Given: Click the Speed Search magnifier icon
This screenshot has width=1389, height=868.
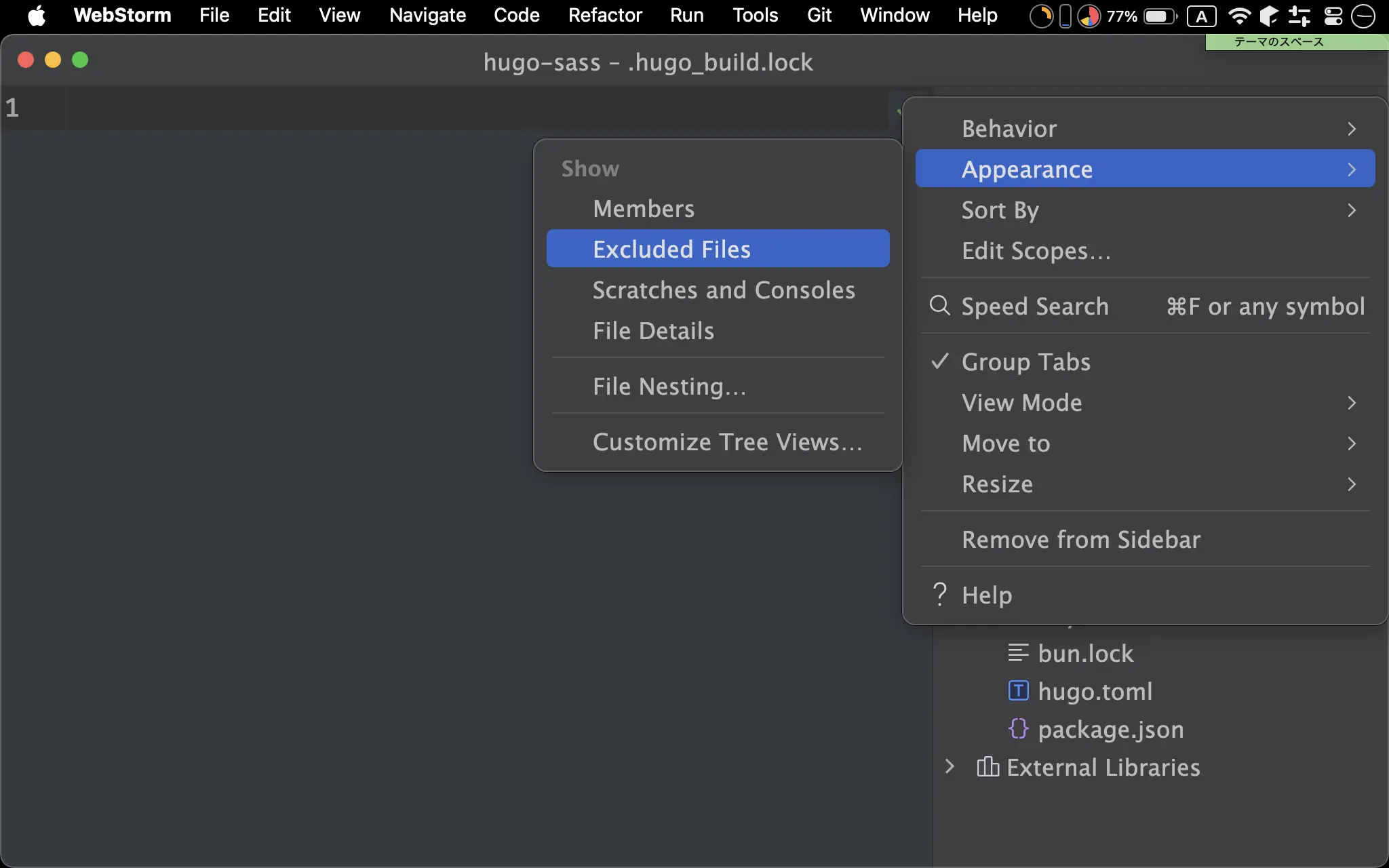Looking at the screenshot, I should [x=939, y=306].
